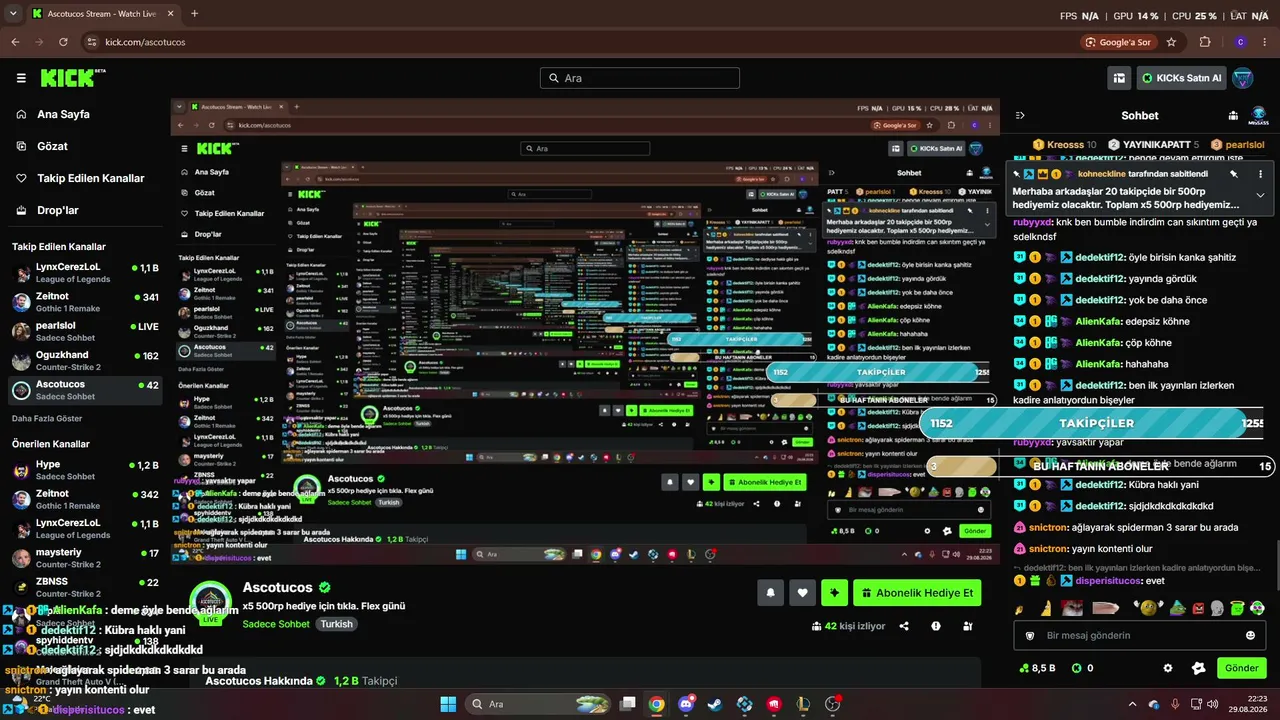Open the icon right of the report button
1280x720 pixels.
(967, 626)
